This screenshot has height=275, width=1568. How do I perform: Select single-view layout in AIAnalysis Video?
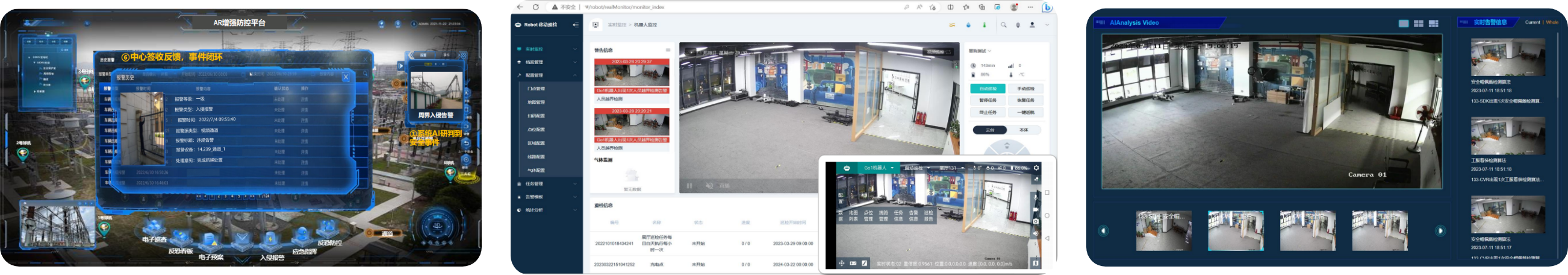click(1404, 23)
